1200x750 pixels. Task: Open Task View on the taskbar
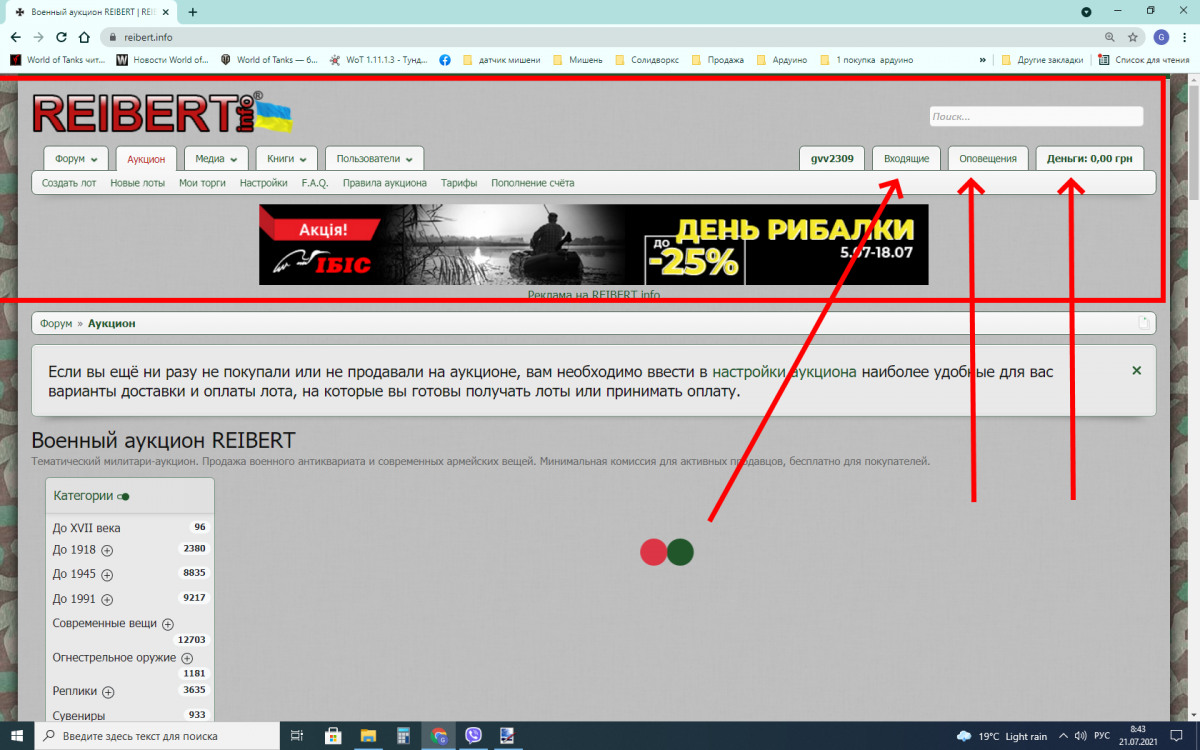(297, 736)
